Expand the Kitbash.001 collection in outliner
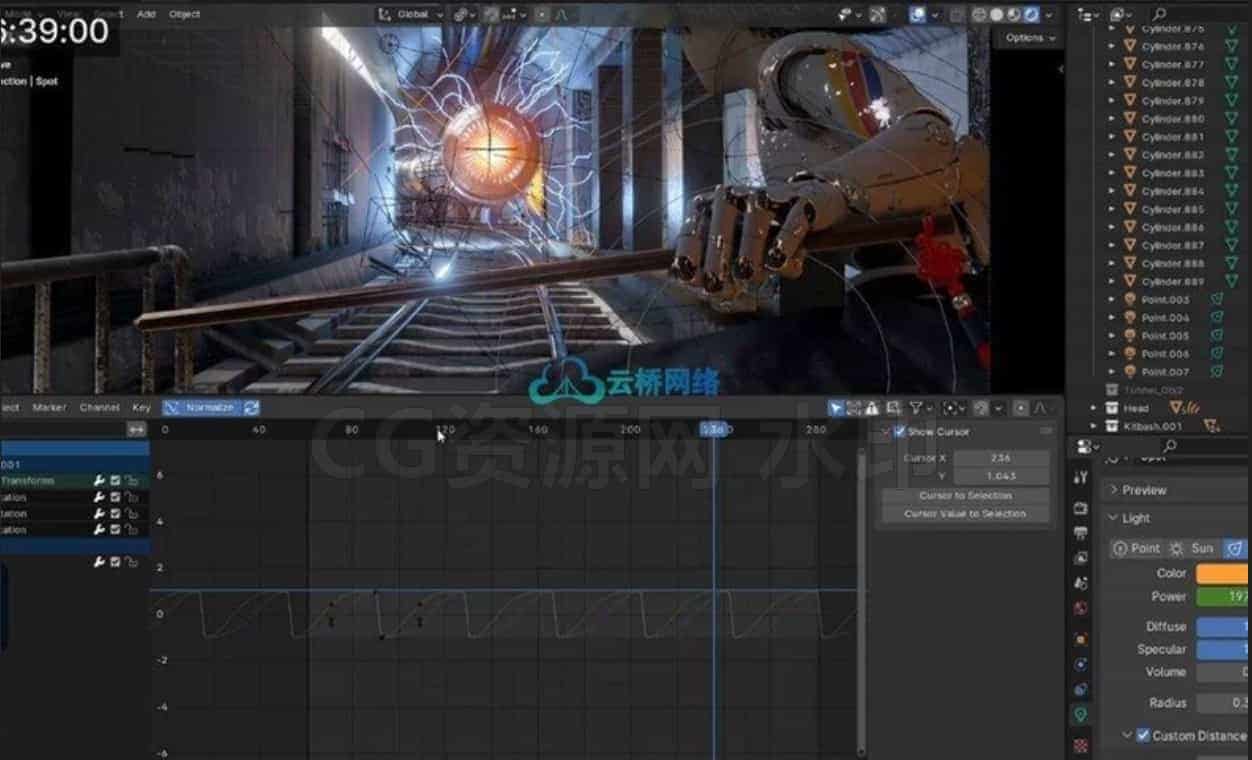The width and height of the screenshot is (1252, 760). (1094, 426)
